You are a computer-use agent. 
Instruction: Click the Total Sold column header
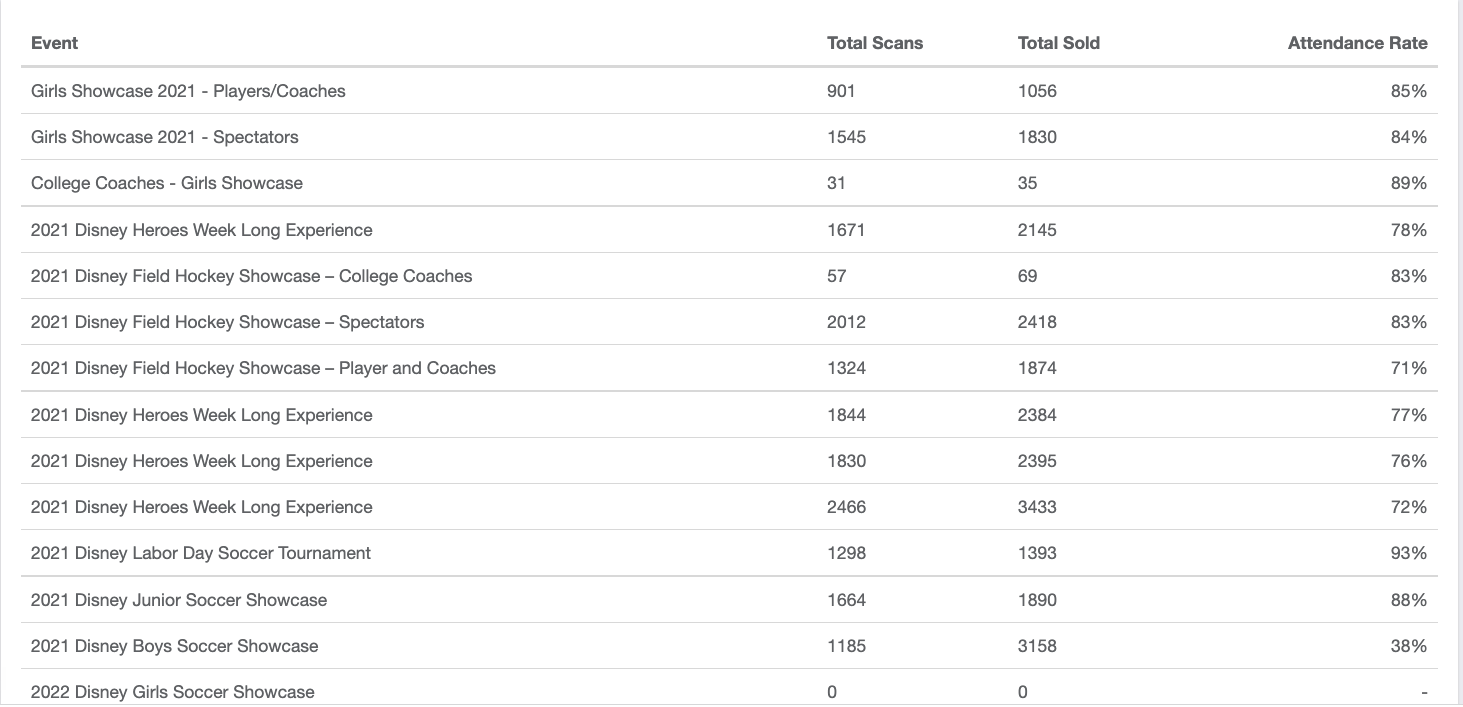pos(1058,43)
